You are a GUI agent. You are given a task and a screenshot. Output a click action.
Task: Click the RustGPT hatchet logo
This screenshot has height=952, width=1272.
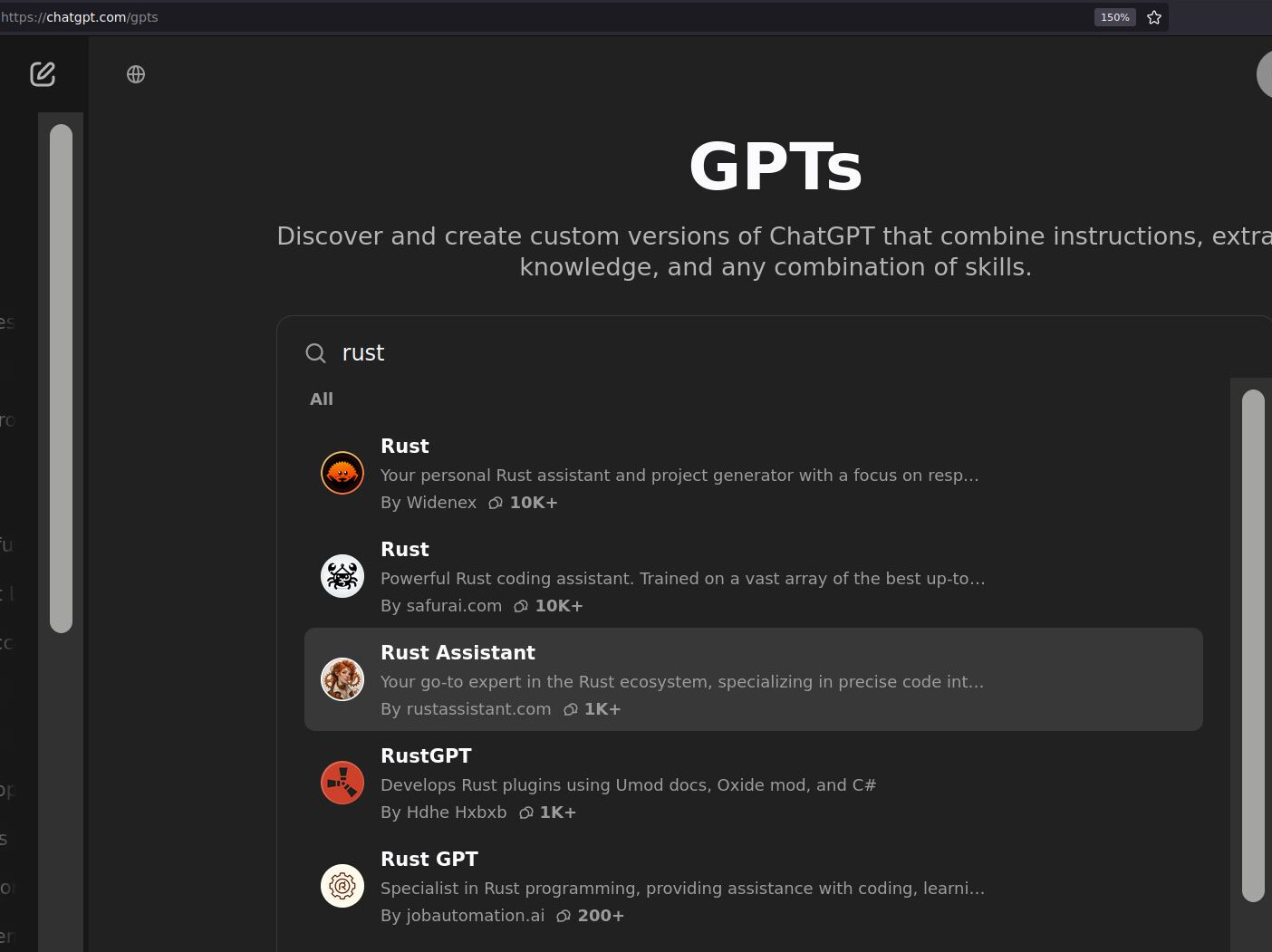coord(342,782)
